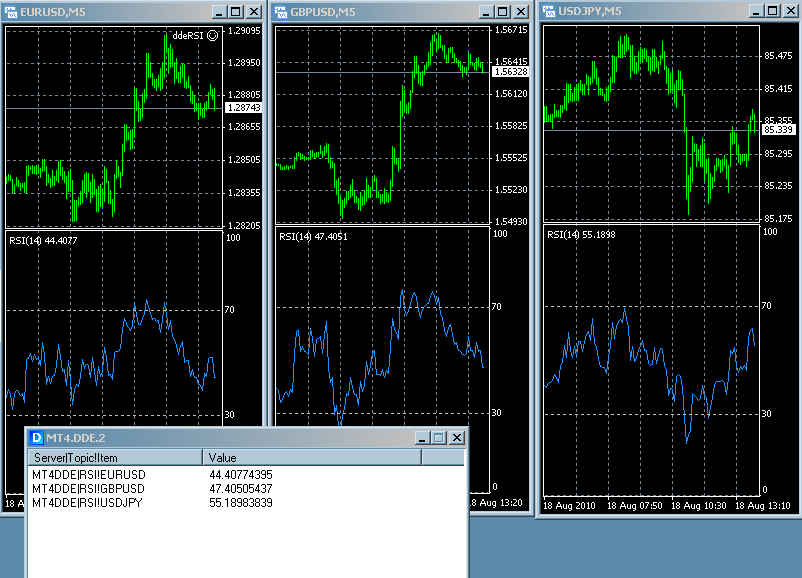The height and width of the screenshot is (578, 802).
Task: Click the EURUSD current price label 1.28743
Action: click(x=244, y=107)
